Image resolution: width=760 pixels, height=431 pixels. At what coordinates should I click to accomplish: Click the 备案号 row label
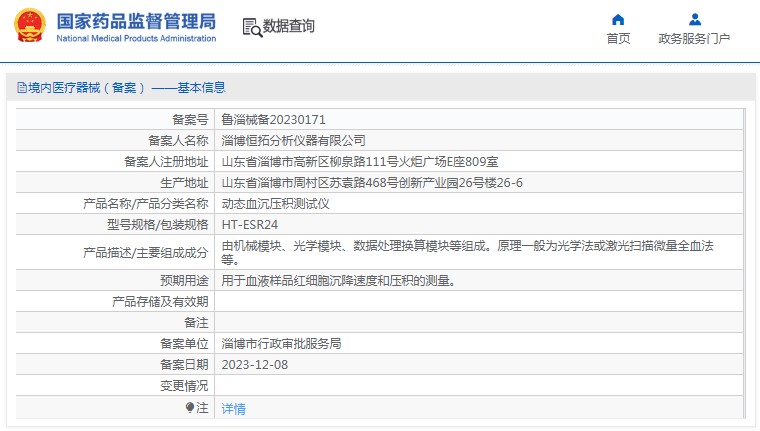190,119
